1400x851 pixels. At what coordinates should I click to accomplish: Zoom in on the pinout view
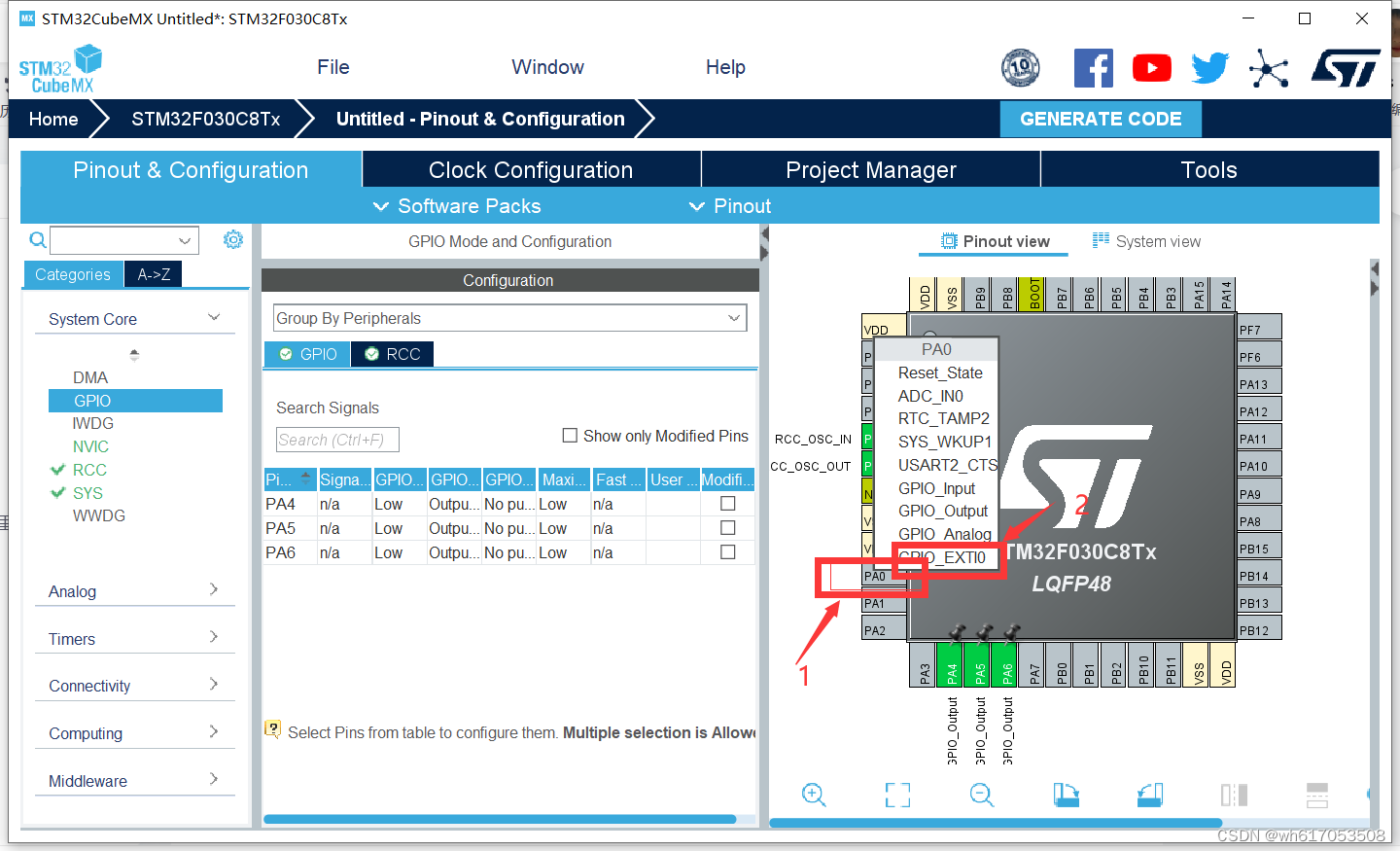point(814,795)
